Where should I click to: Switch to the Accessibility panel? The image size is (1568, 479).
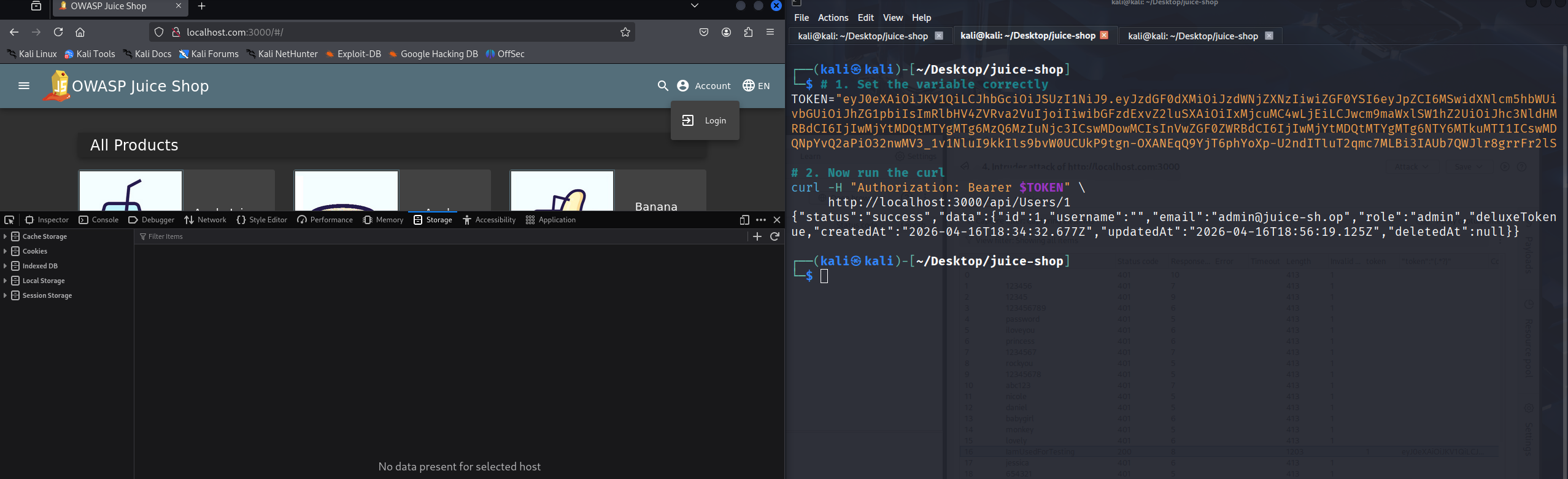(489, 220)
